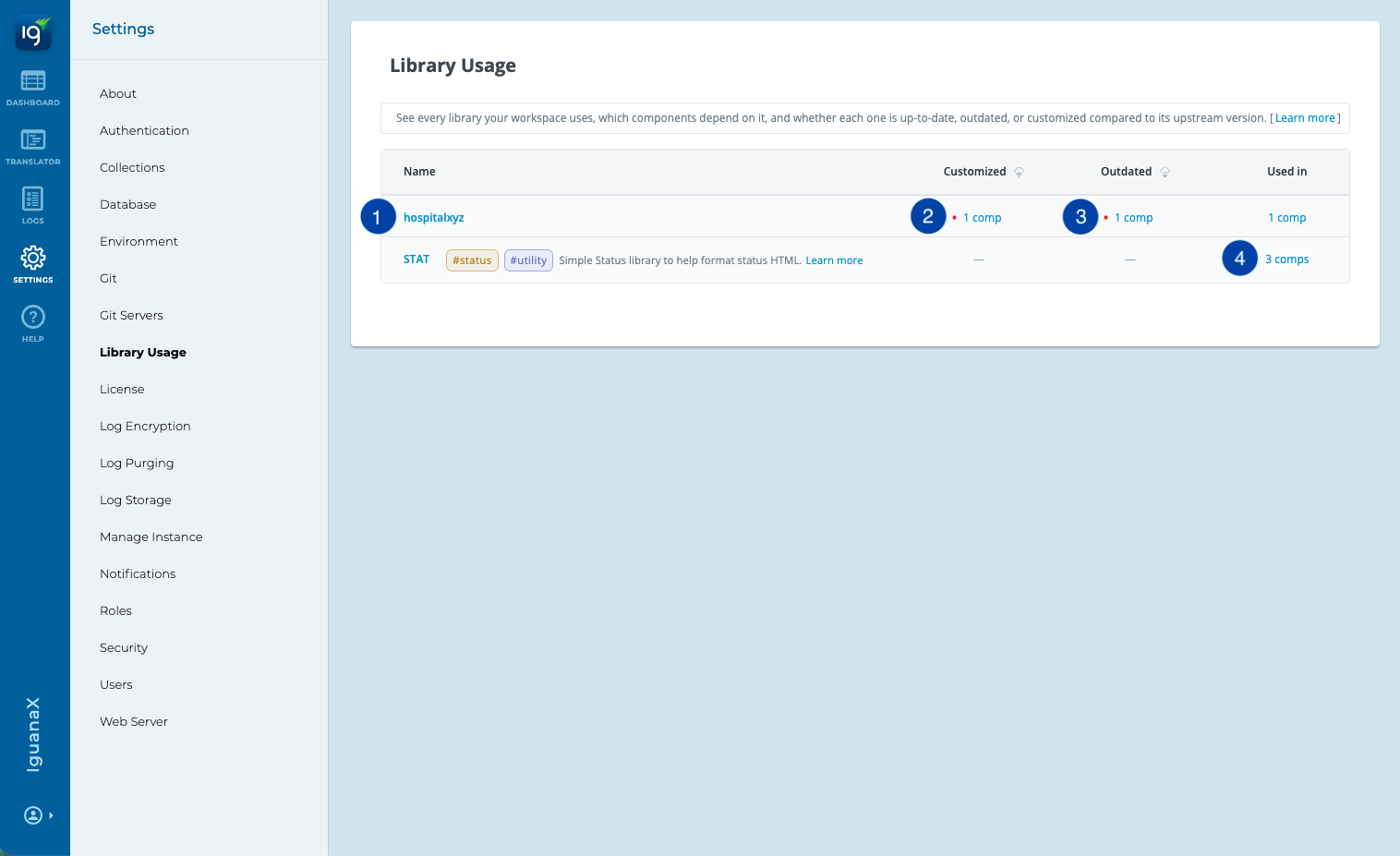Click the Outdated column info icon
The height and width of the screenshot is (856, 1400).
pyautogui.click(x=1165, y=172)
